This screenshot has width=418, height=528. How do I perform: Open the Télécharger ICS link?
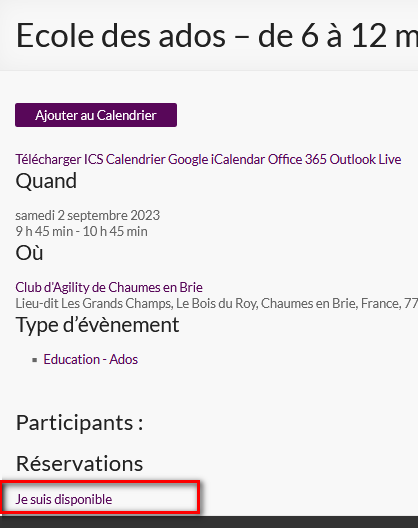pos(59,159)
